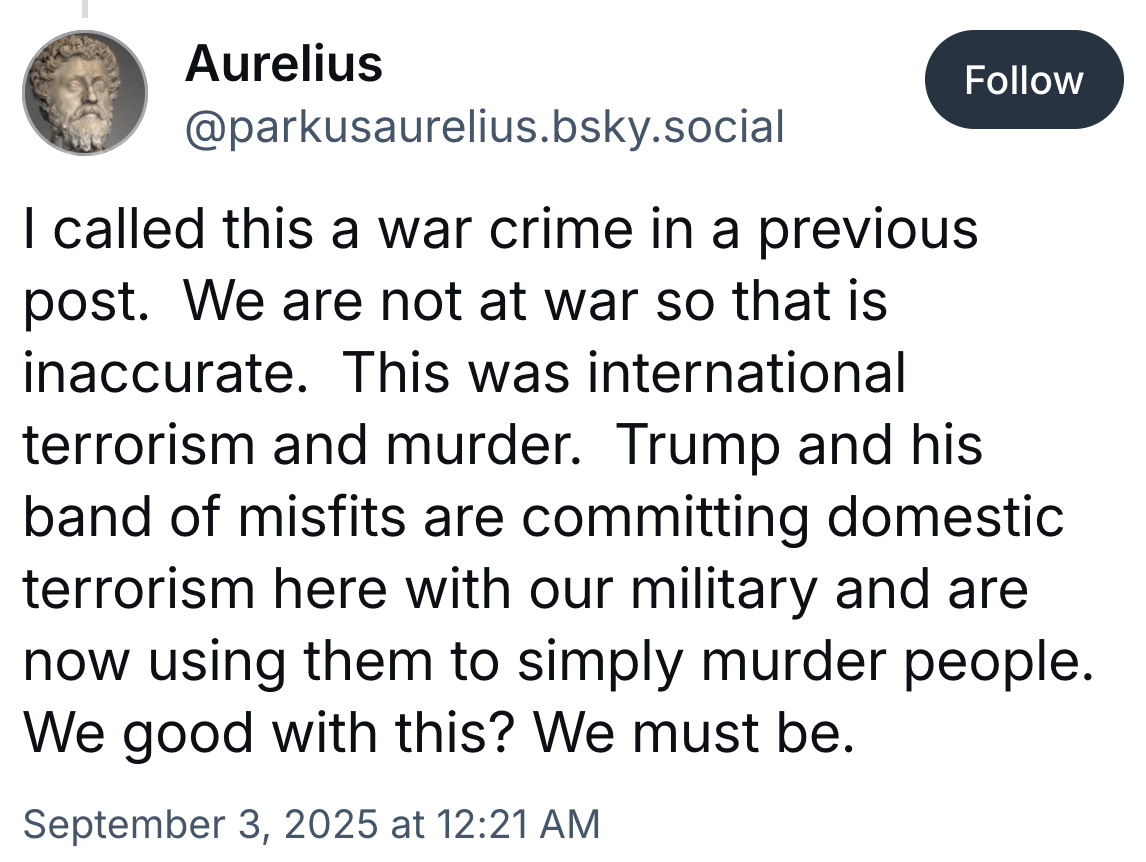Click the 12:21 AM time text
The height and width of the screenshot is (862, 1146).
click(513, 825)
